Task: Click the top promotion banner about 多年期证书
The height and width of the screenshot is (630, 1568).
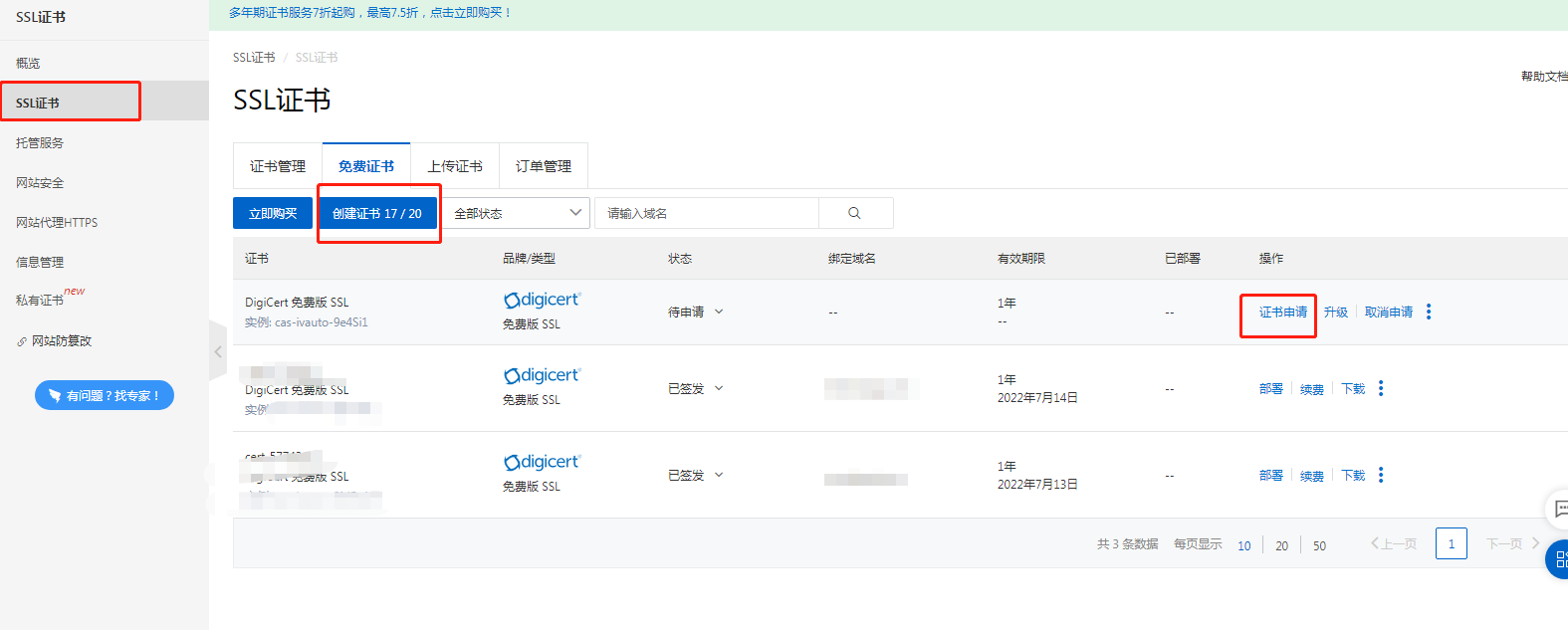Action: [x=369, y=13]
